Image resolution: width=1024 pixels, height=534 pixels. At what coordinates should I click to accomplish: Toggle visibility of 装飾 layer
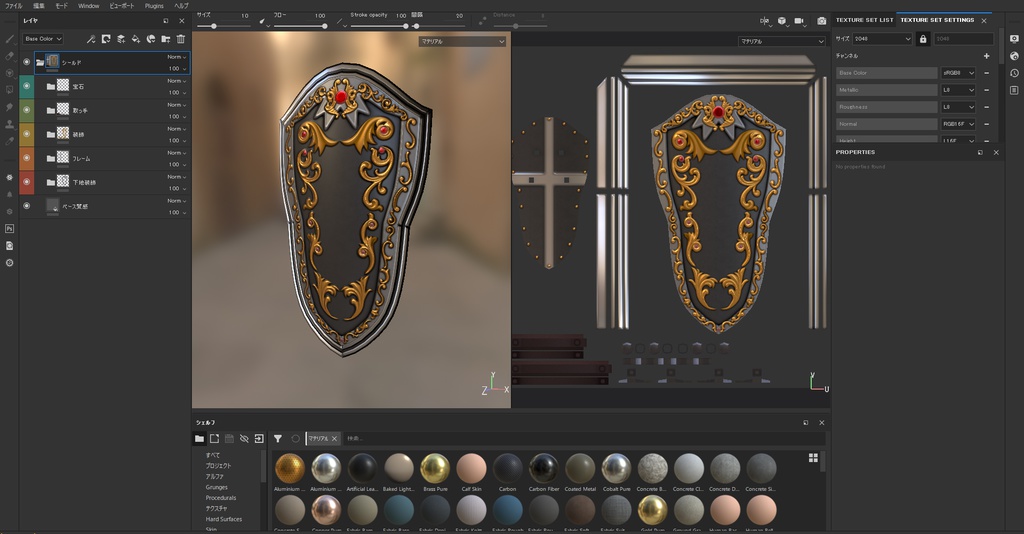point(27,134)
